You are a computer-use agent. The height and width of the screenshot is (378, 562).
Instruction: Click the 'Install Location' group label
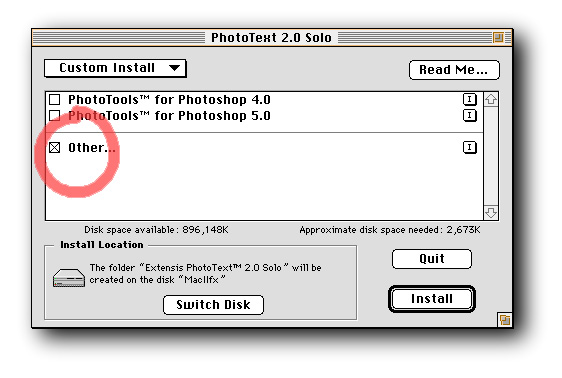(102, 245)
